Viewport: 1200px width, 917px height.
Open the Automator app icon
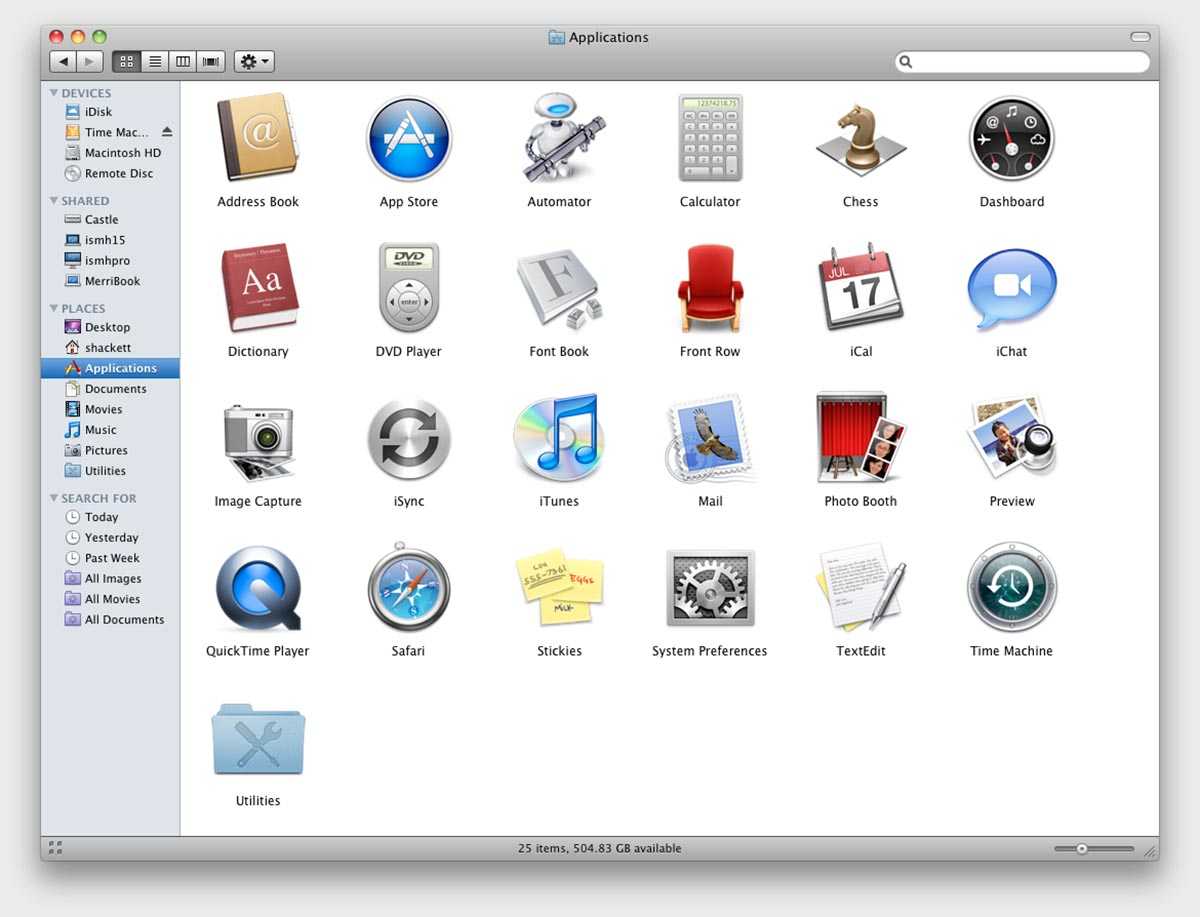tap(559, 139)
